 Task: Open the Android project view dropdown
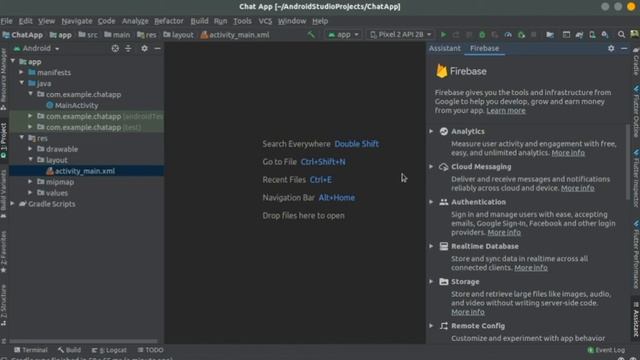(37, 48)
